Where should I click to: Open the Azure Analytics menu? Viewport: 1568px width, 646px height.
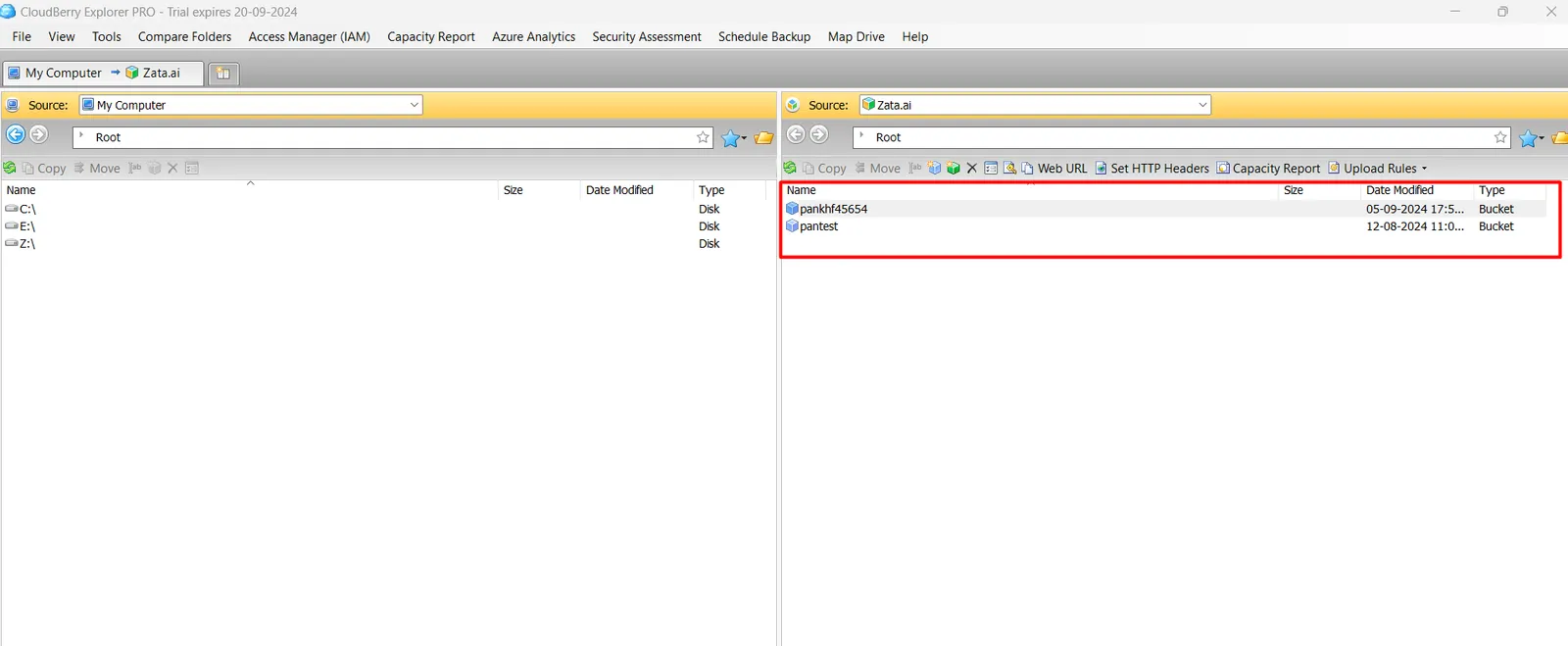[534, 36]
